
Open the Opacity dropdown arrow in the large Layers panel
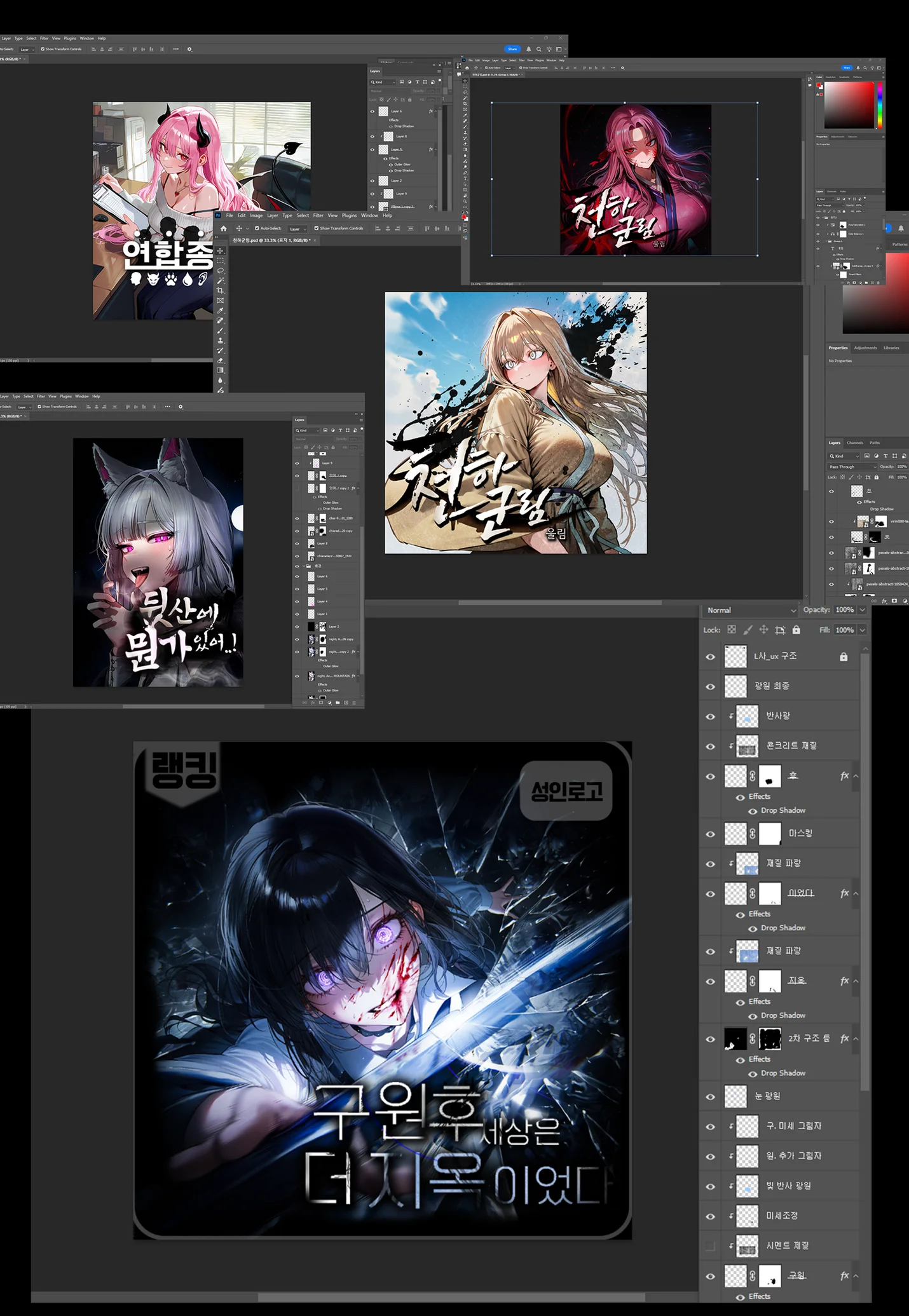click(862, 610)
